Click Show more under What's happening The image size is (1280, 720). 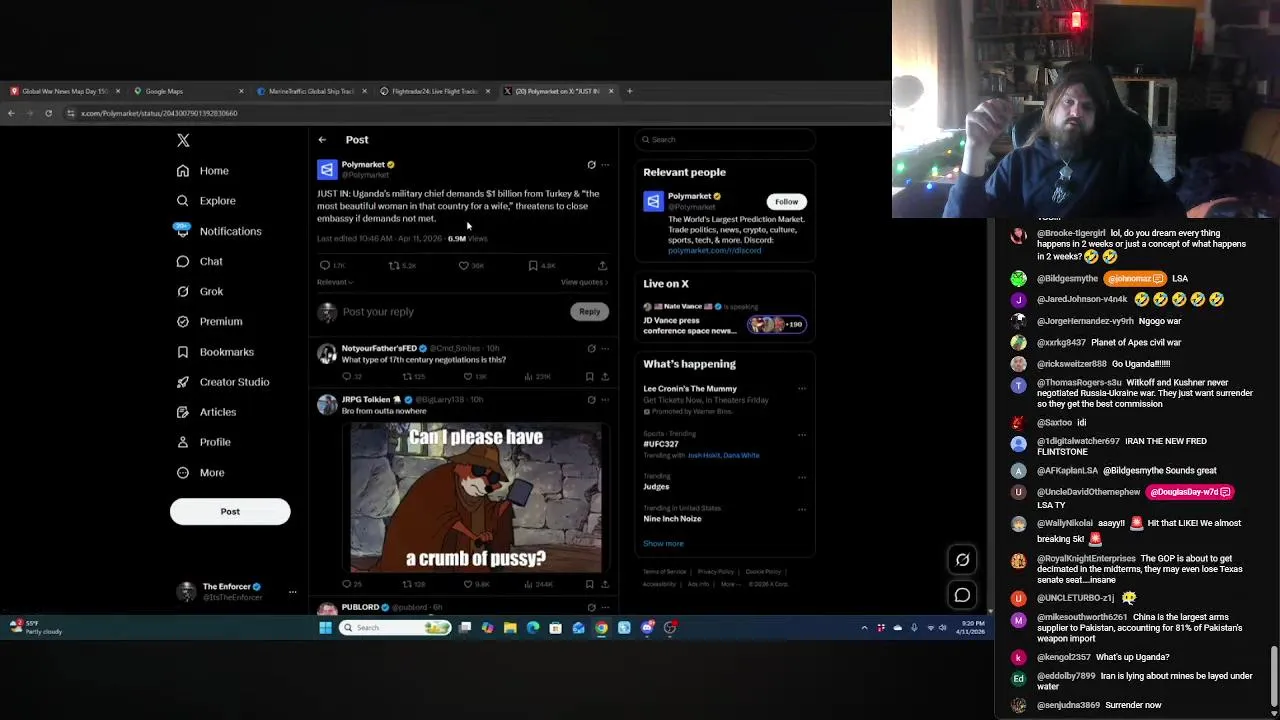[663, 544]
